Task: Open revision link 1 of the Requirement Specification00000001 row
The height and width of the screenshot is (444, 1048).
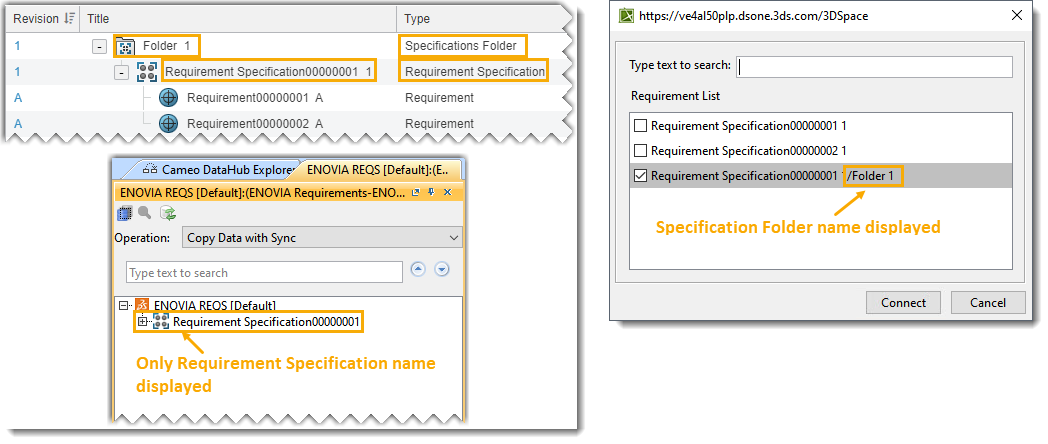Action: [x=17, y=72]
